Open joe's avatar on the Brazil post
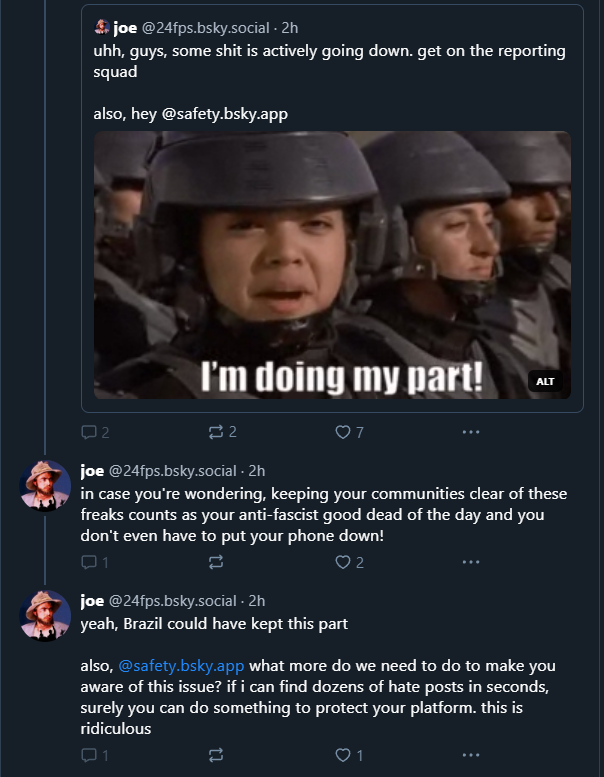The image size is (604, 777). pyautogui.click(x=45, y=615)
